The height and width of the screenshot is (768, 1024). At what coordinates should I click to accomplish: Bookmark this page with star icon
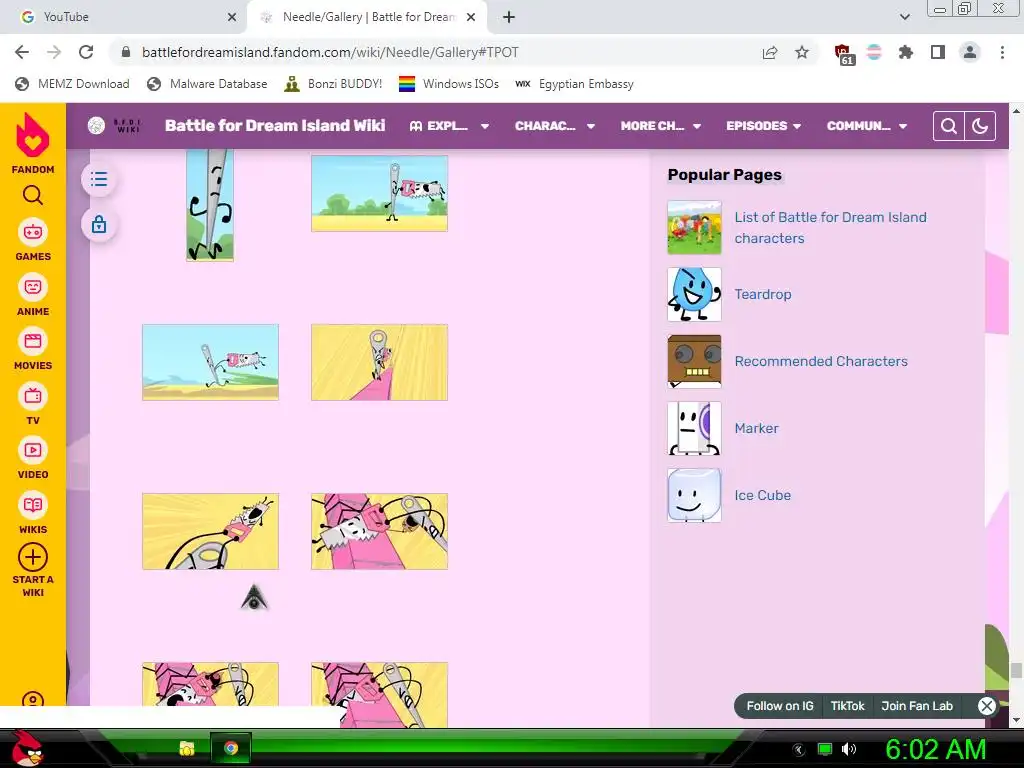pos(802,52)
